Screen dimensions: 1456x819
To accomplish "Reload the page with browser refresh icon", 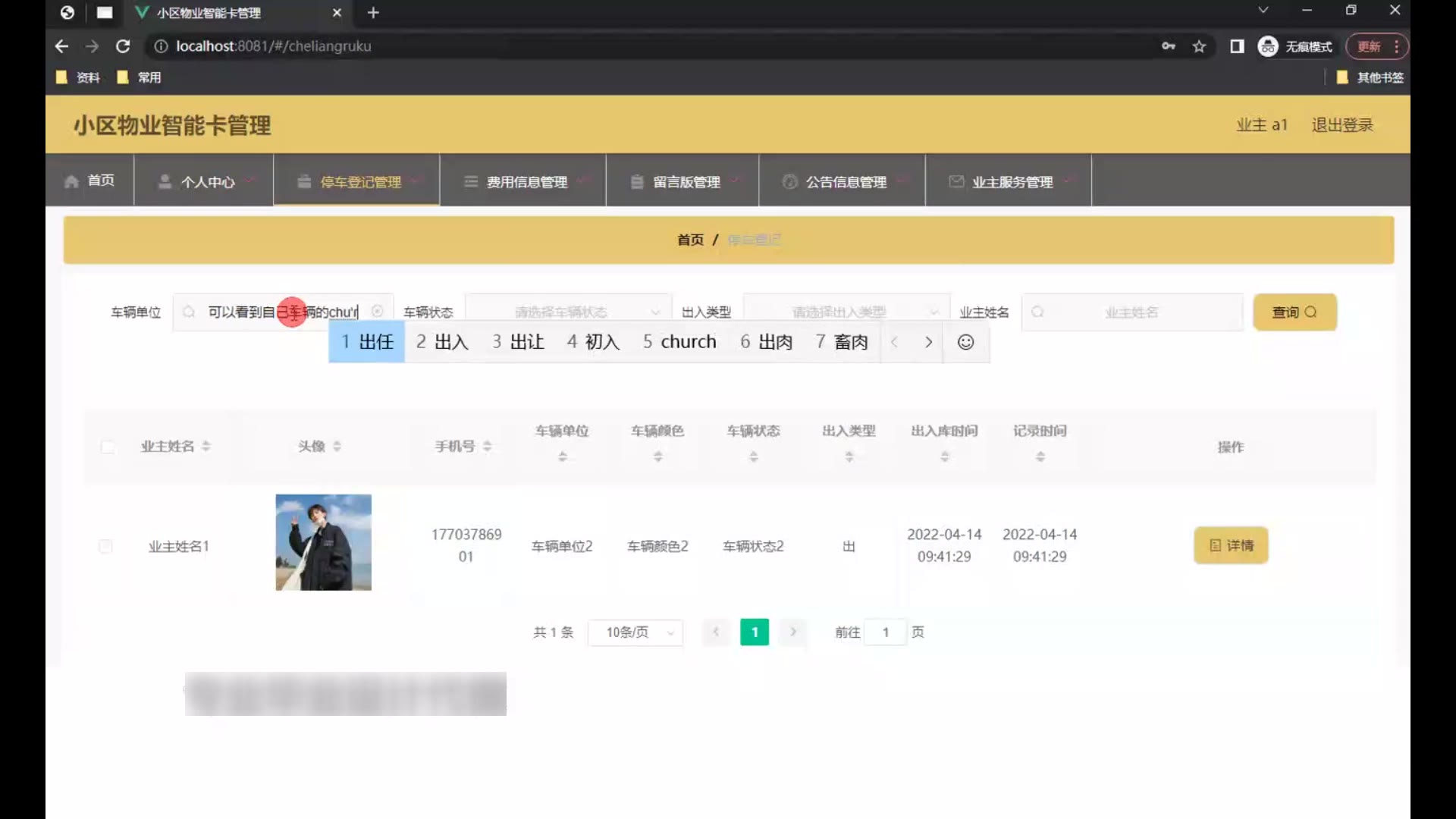I will 123,46.
